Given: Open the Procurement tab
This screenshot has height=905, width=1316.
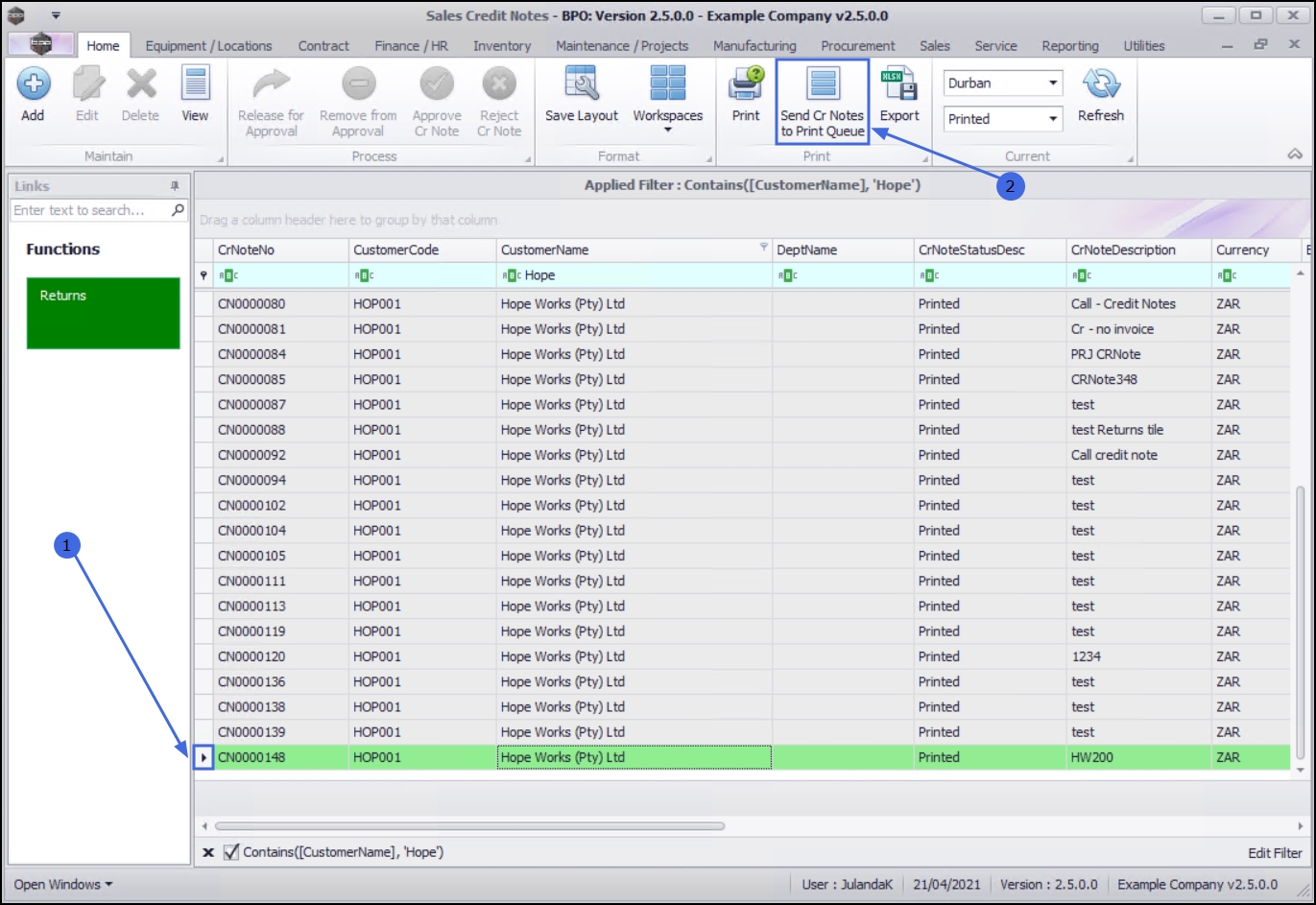Looking at the screenshot, I should coord(858,46).
